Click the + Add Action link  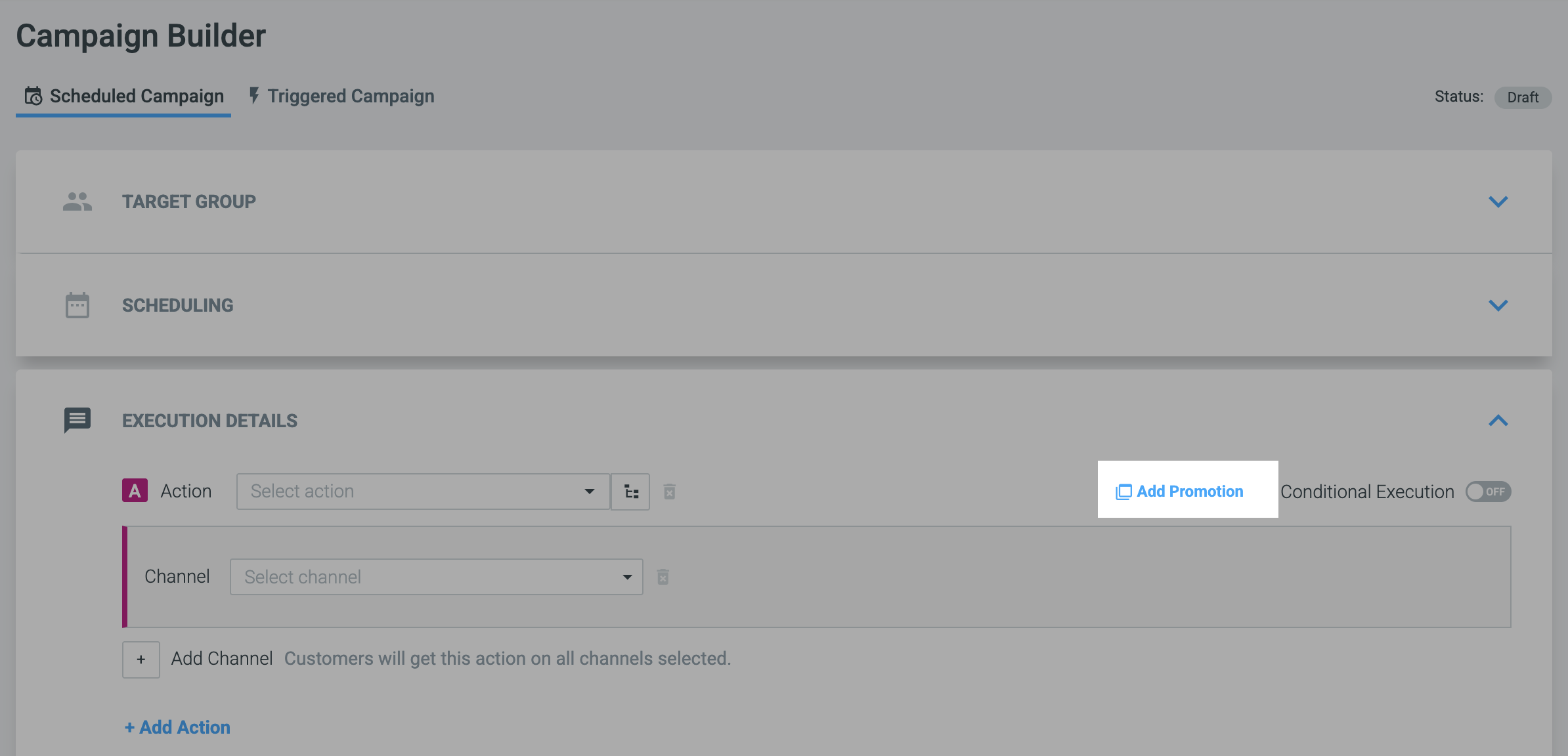[x=177, y=727]
